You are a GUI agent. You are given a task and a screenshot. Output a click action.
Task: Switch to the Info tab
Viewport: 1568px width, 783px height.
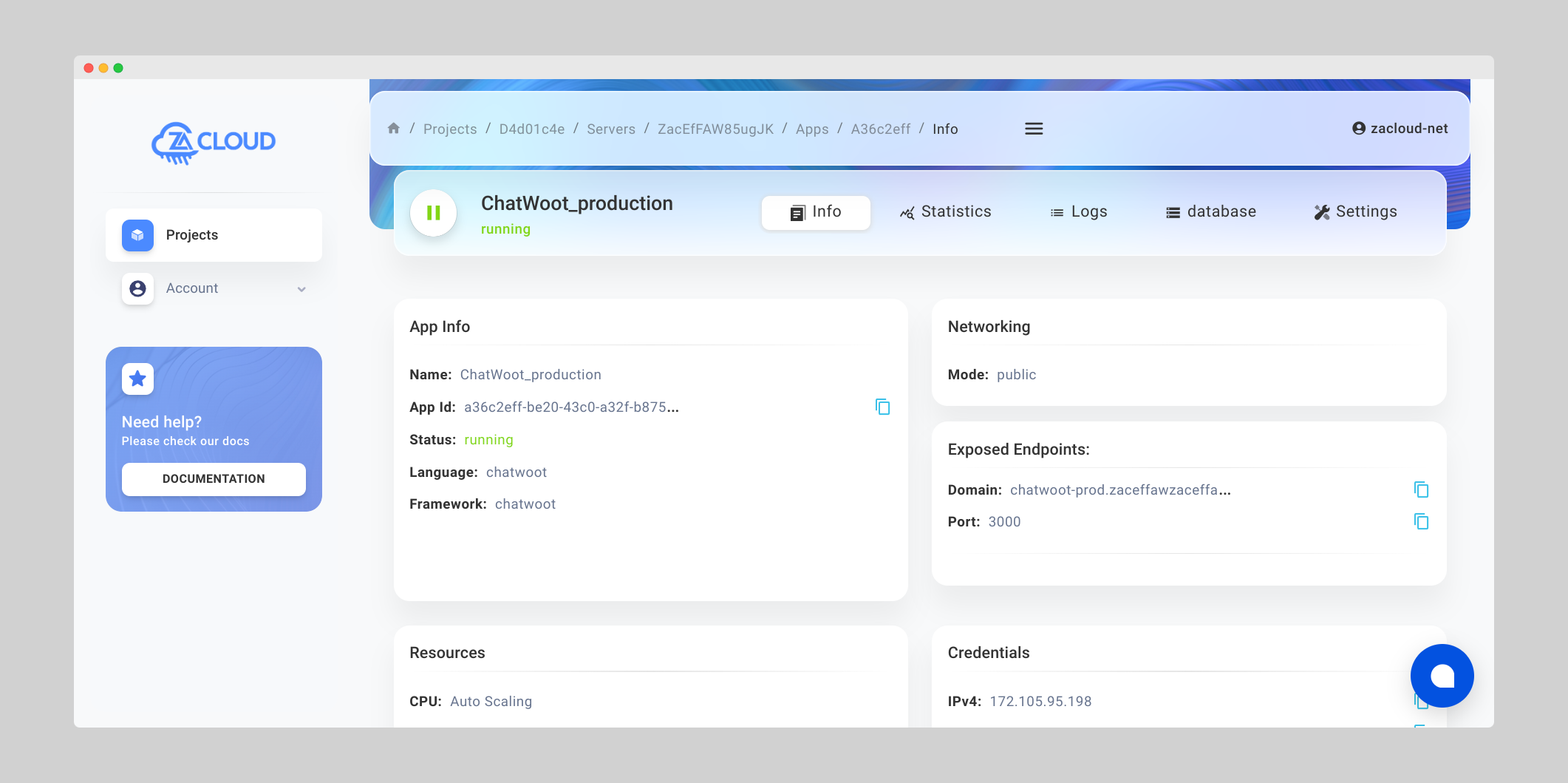(816, 212)
